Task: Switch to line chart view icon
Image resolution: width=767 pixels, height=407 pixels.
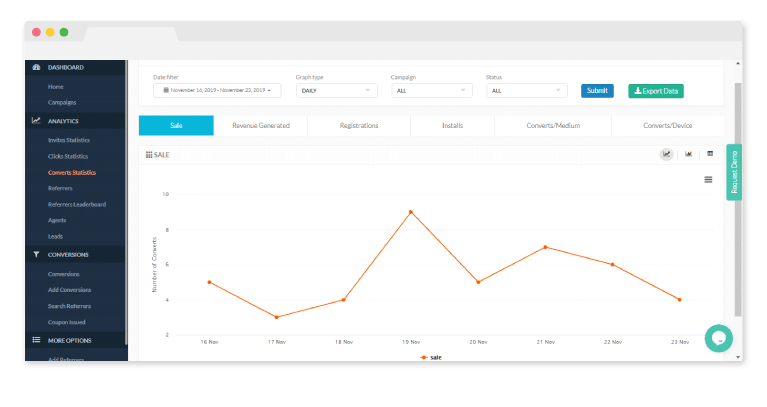Action: (x=666, y=154)
